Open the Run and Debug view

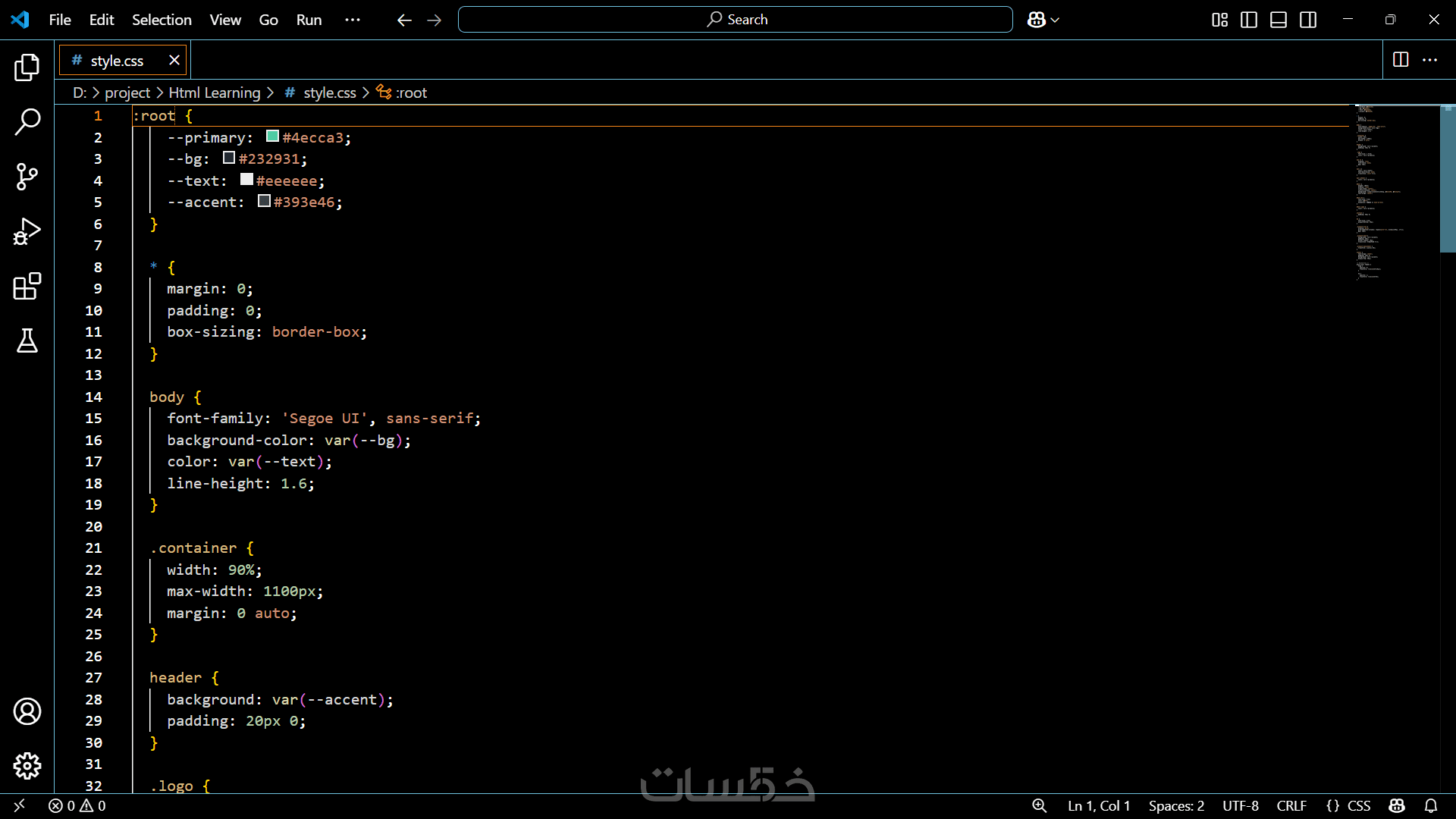click(27, 232)
